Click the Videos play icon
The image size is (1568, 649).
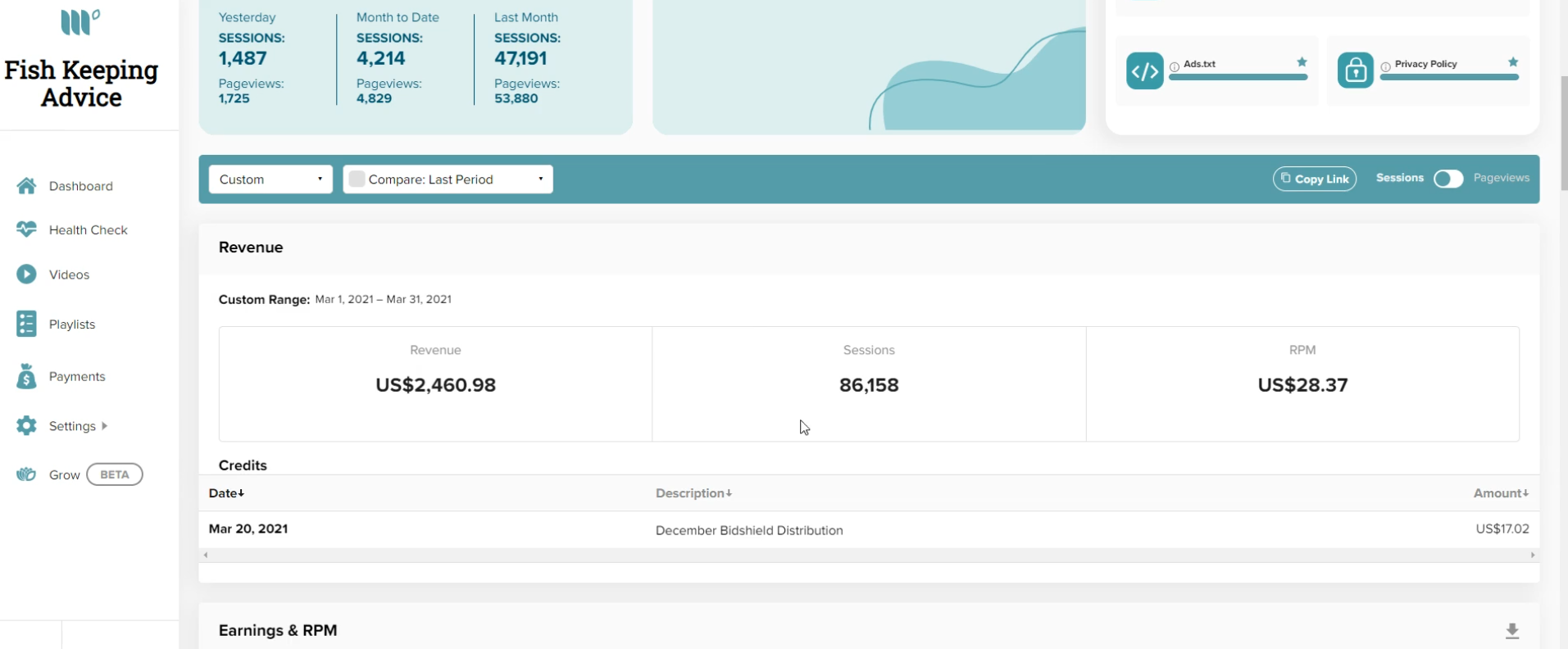click(26, 274)
